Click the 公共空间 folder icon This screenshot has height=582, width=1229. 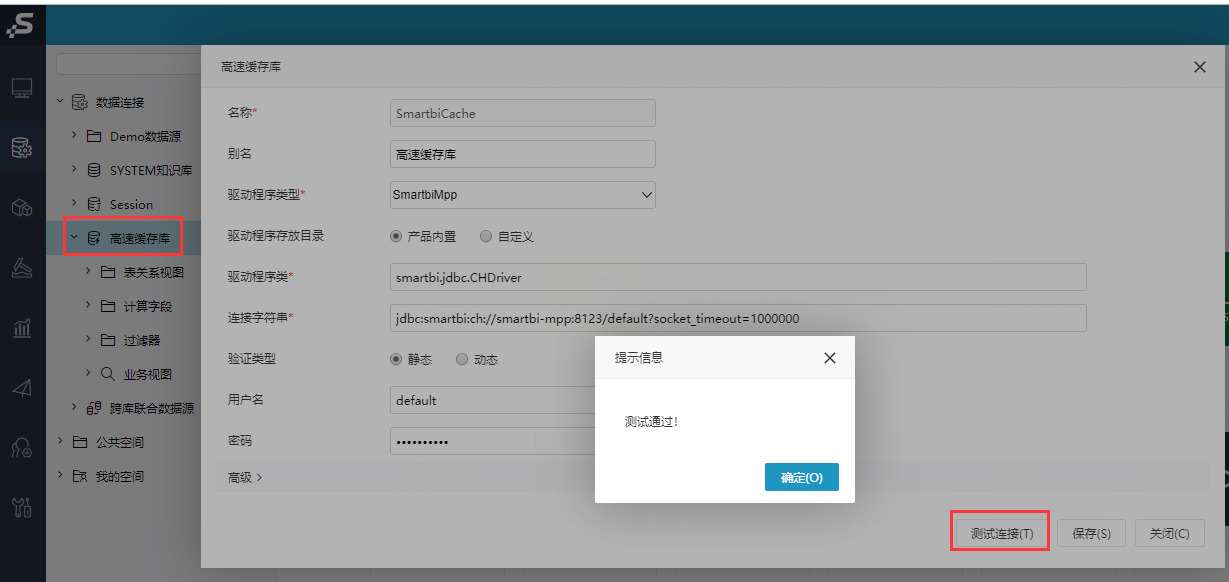pyautogui.click(x=80, y=442)
